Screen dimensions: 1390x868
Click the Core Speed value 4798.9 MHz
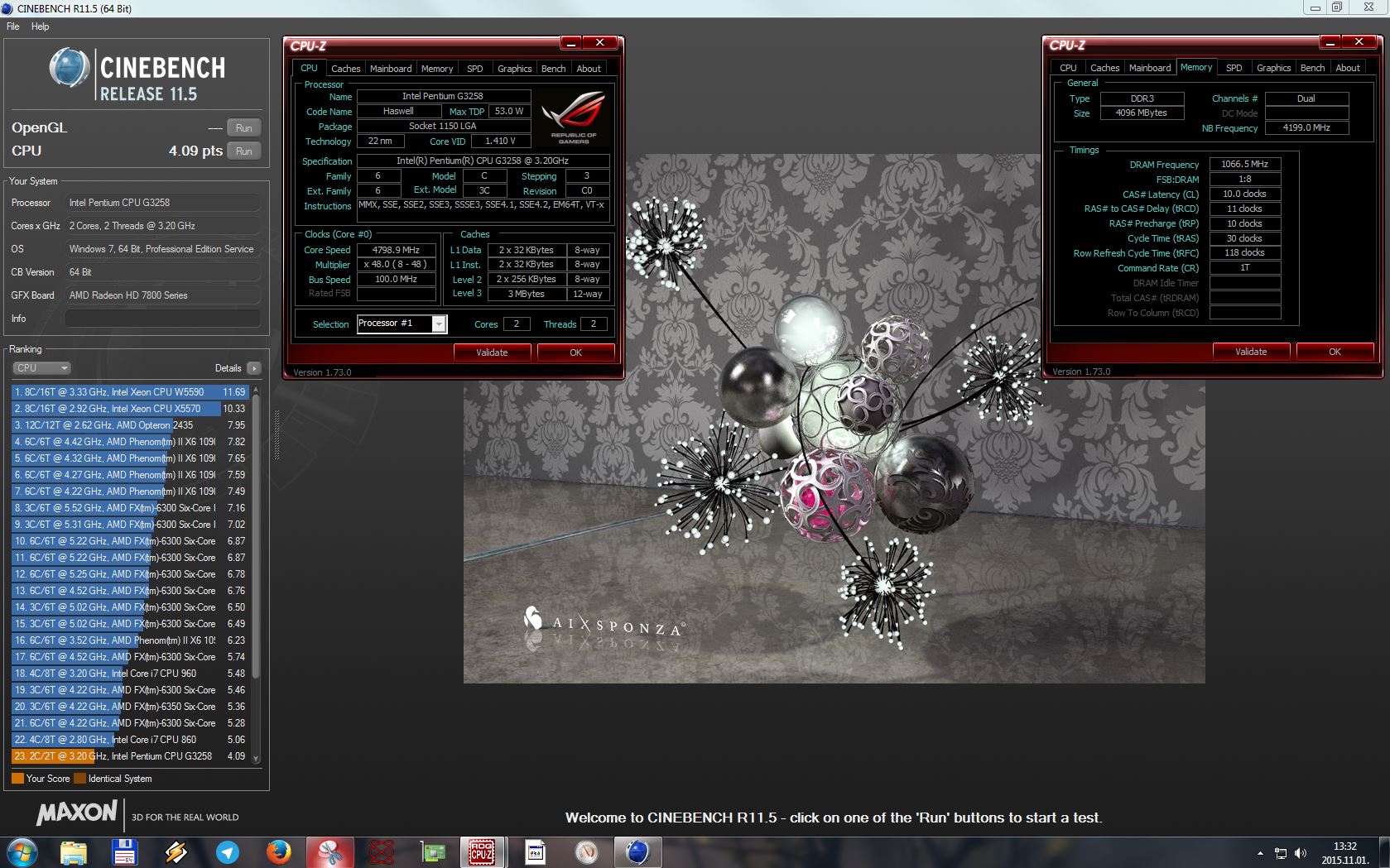tap(397, 250)
